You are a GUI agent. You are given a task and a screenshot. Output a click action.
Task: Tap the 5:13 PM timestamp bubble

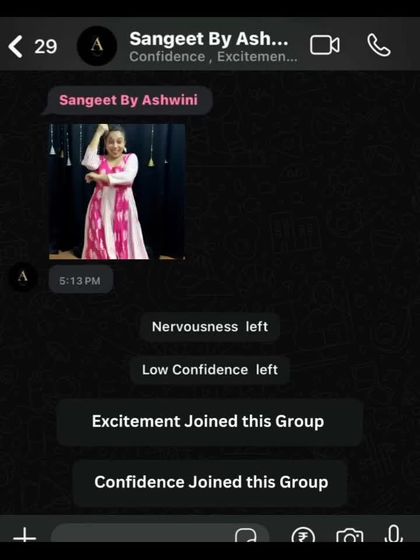point(80,281)
